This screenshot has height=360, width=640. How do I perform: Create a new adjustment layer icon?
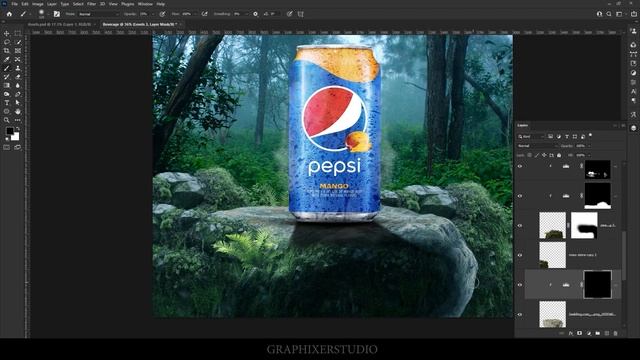click(x=589, y=333)
